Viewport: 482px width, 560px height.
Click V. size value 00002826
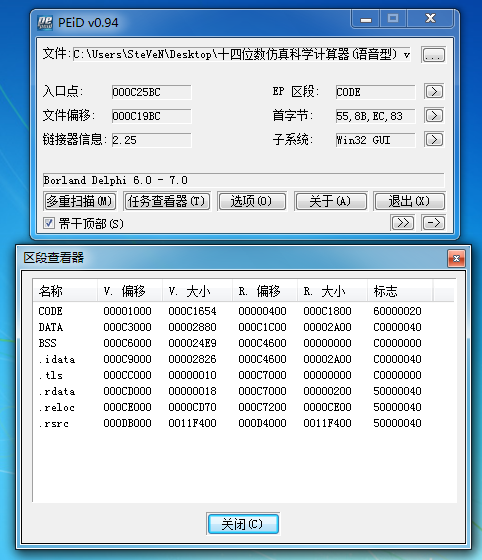192,359
